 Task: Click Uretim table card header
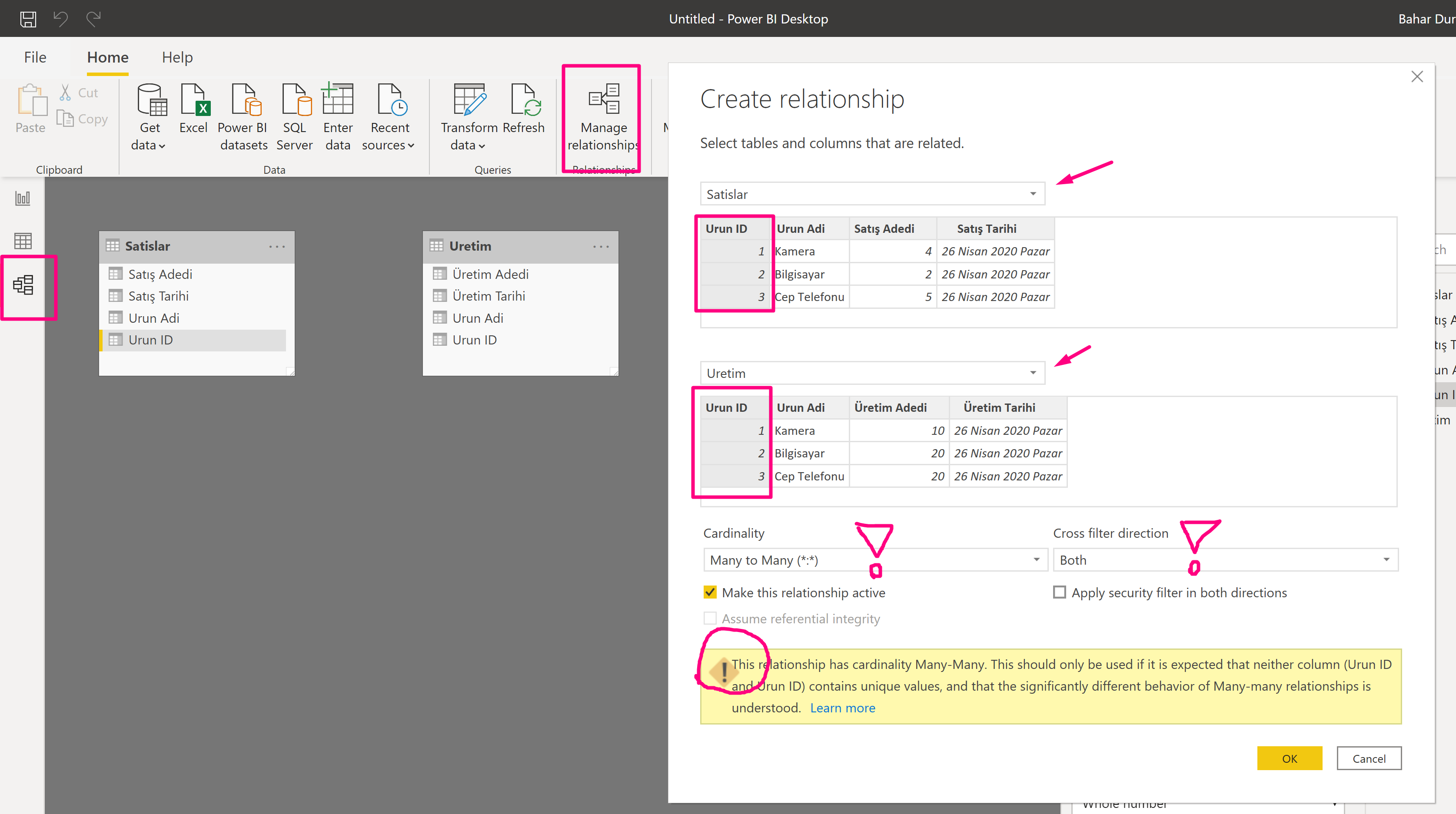coord(520,246)
